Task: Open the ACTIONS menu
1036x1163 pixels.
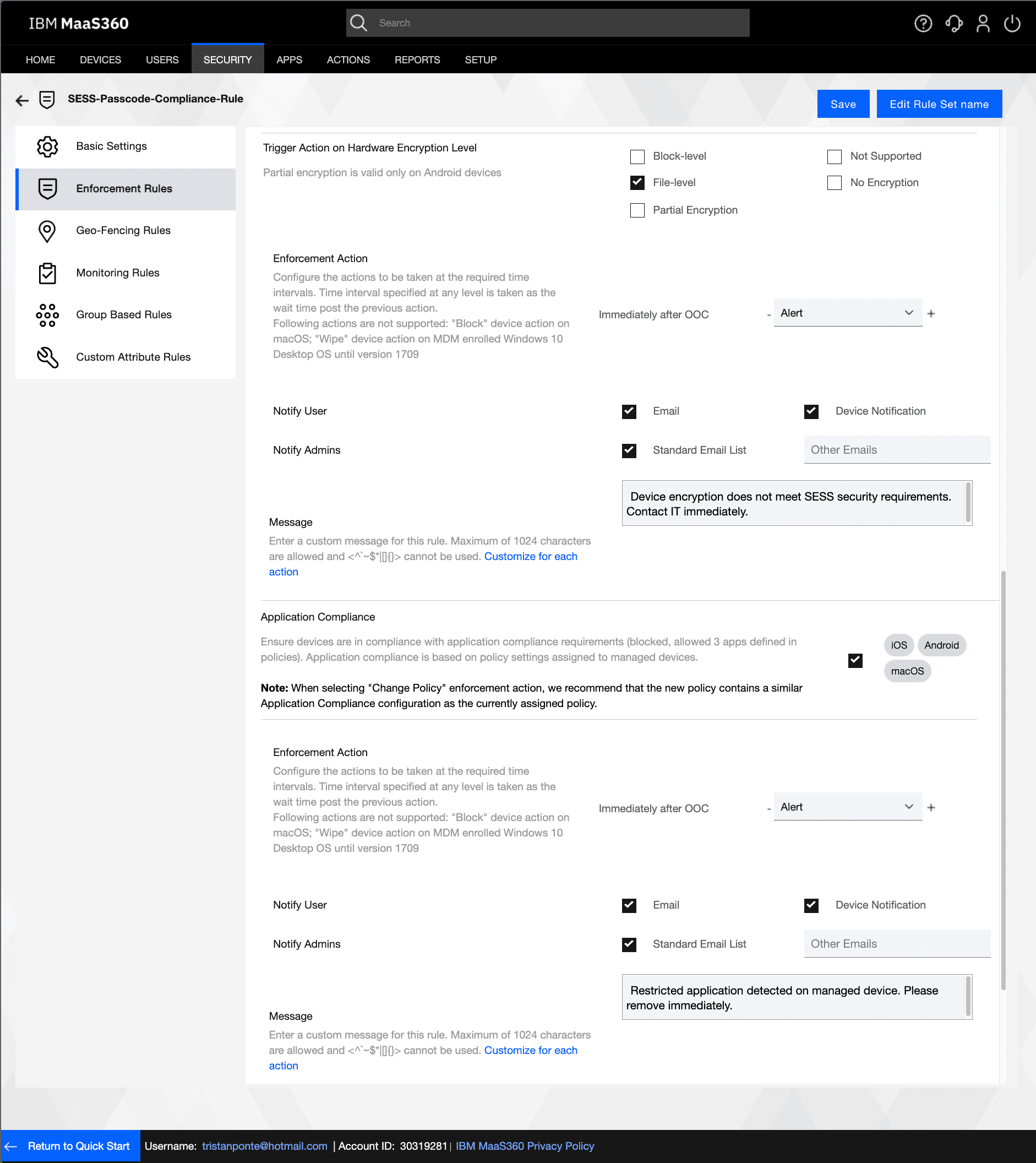Action: point(348,60)
